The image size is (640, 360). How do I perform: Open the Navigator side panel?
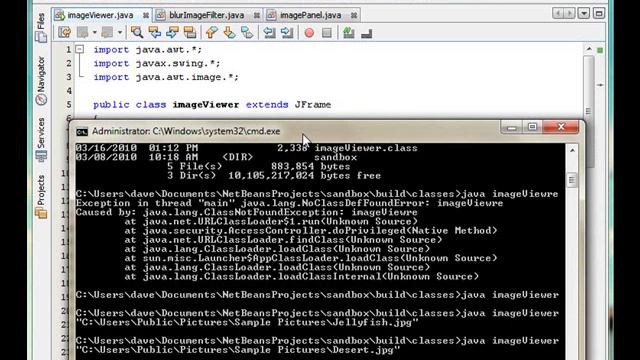41,80
